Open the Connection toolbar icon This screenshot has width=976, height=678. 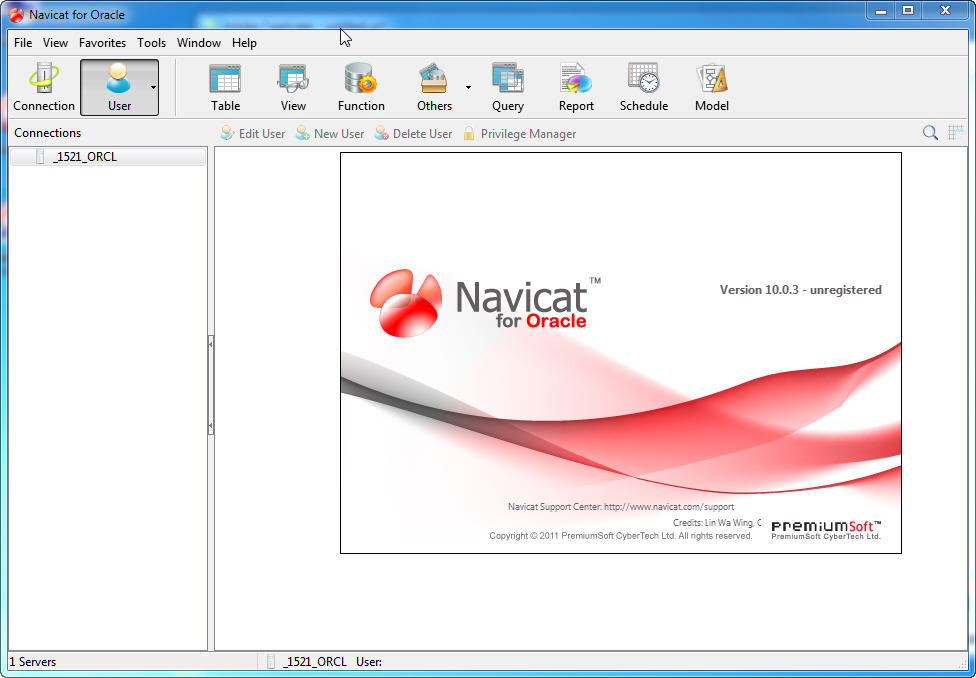(44, 87)
